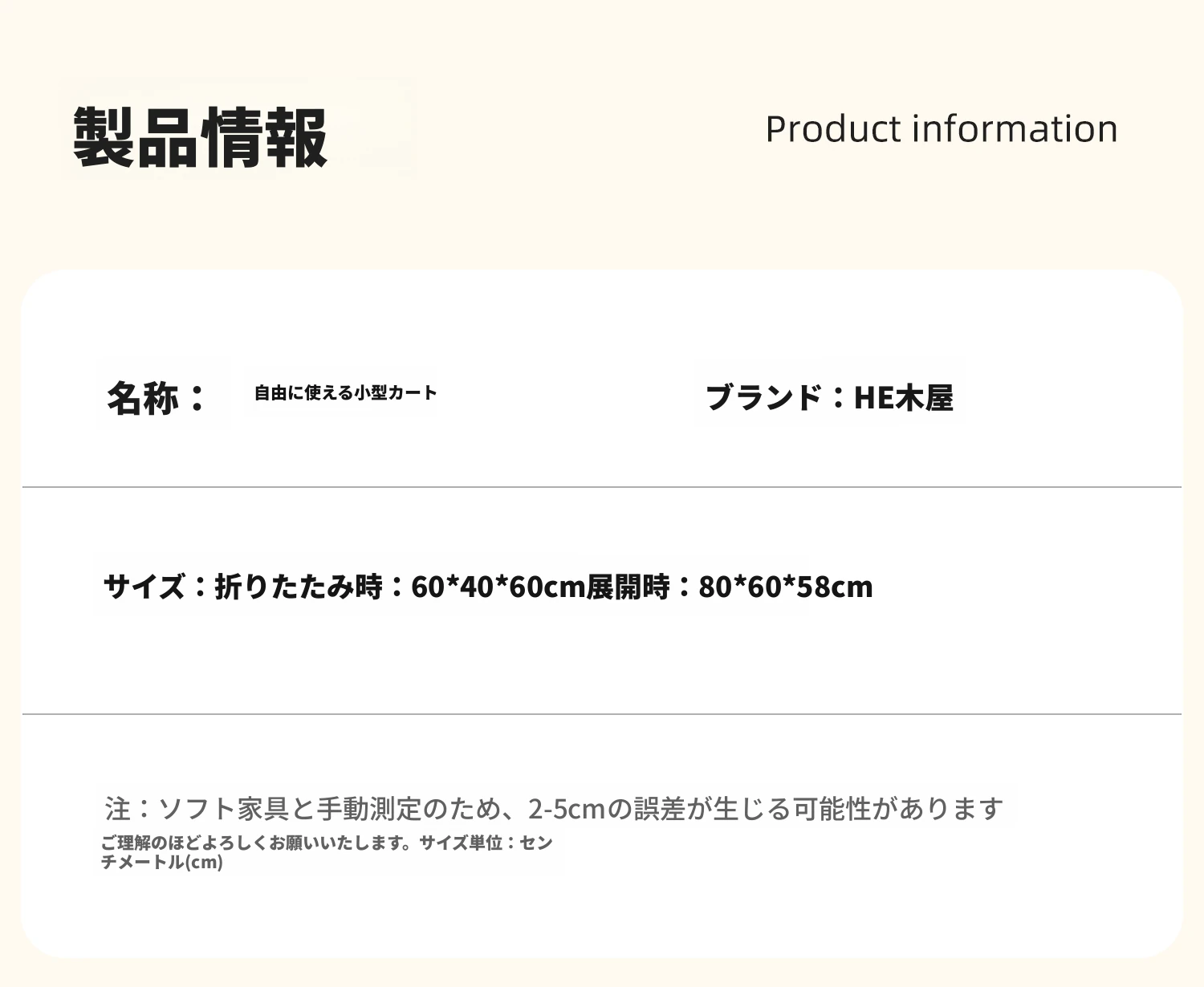
Task: Click the word 'information' in the header
Action: tap(1015, 128)
